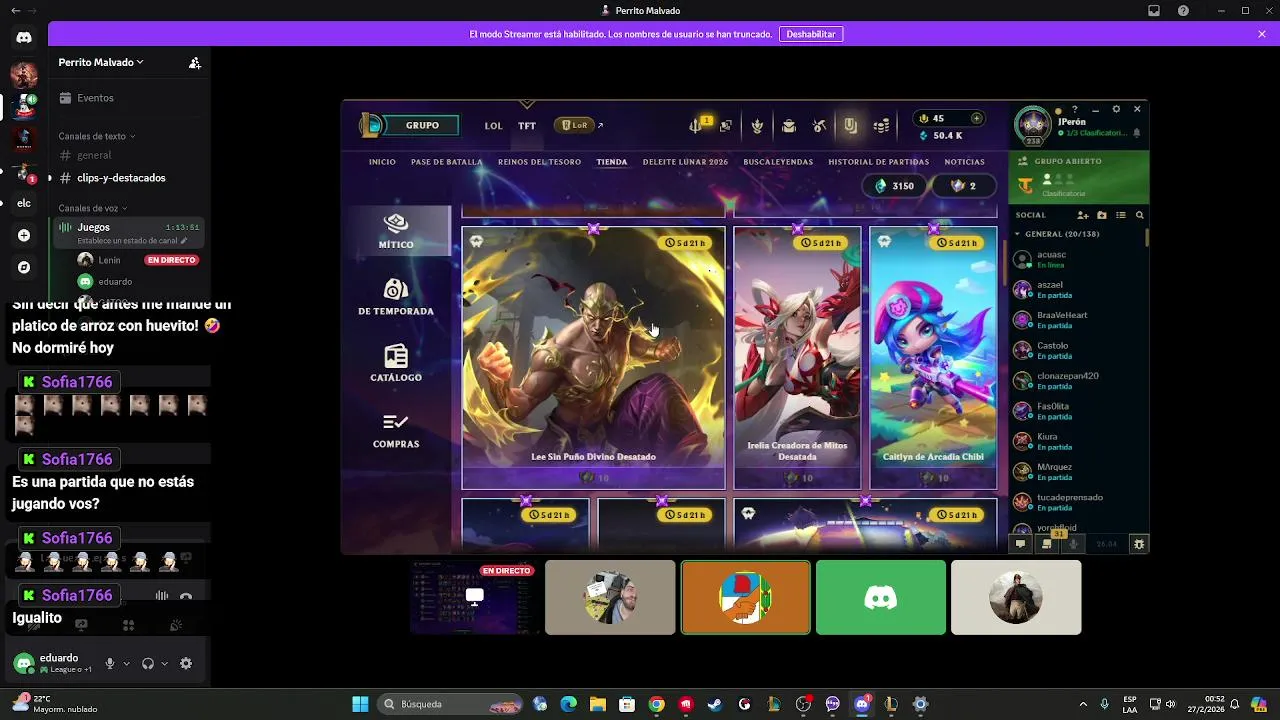Click the mythic essence balance showing 2

(964, 186)
